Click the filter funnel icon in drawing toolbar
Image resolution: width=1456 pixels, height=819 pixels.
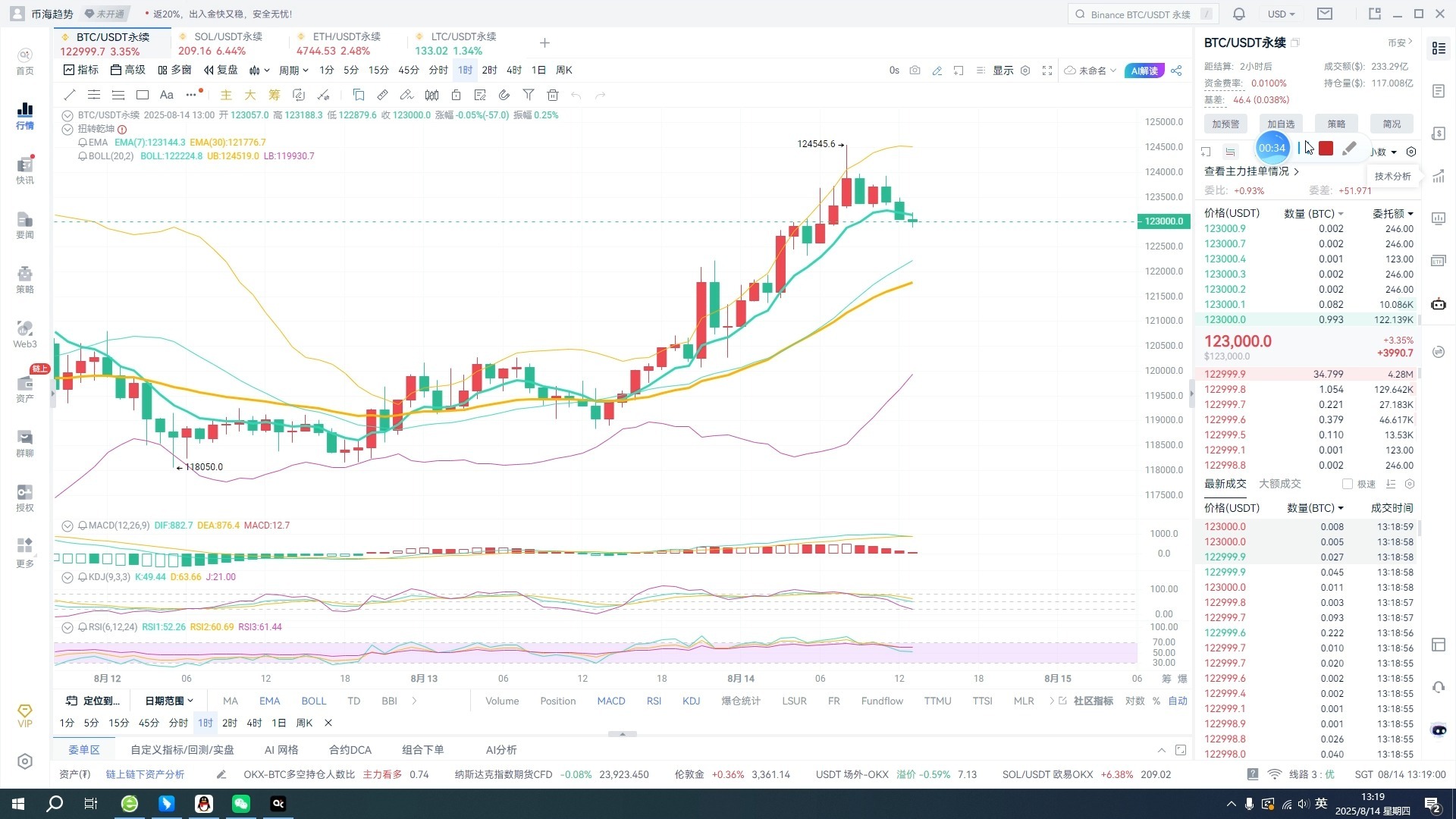tap(529, 95)
